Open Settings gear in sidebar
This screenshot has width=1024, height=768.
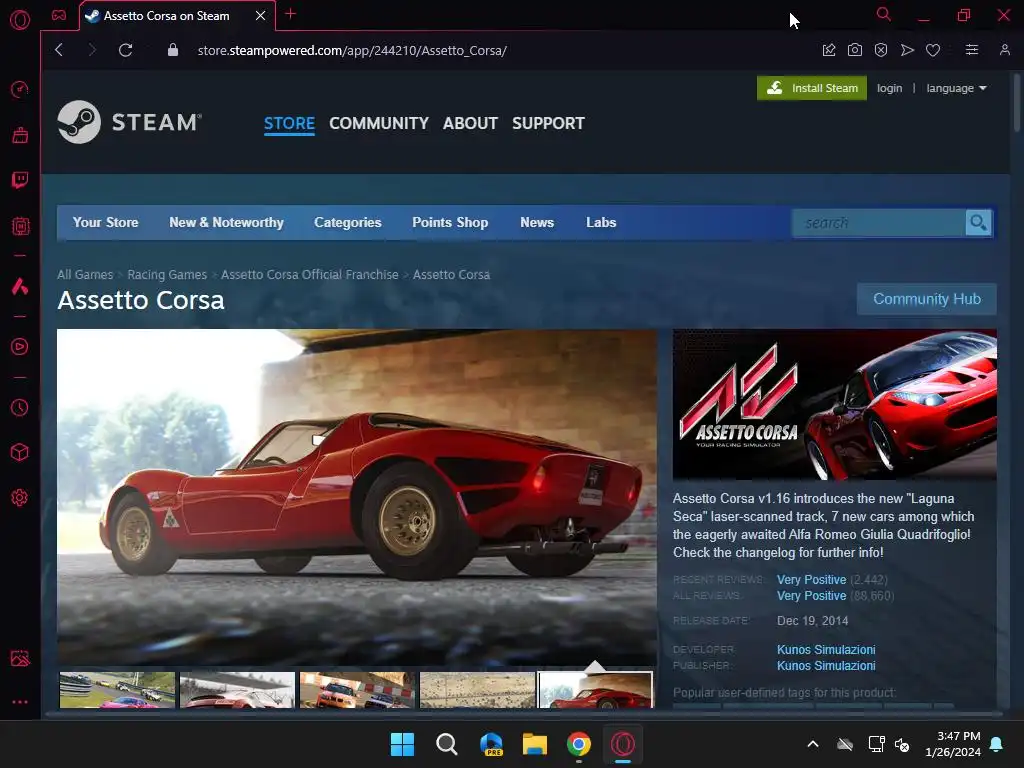(x=20, y=498)
